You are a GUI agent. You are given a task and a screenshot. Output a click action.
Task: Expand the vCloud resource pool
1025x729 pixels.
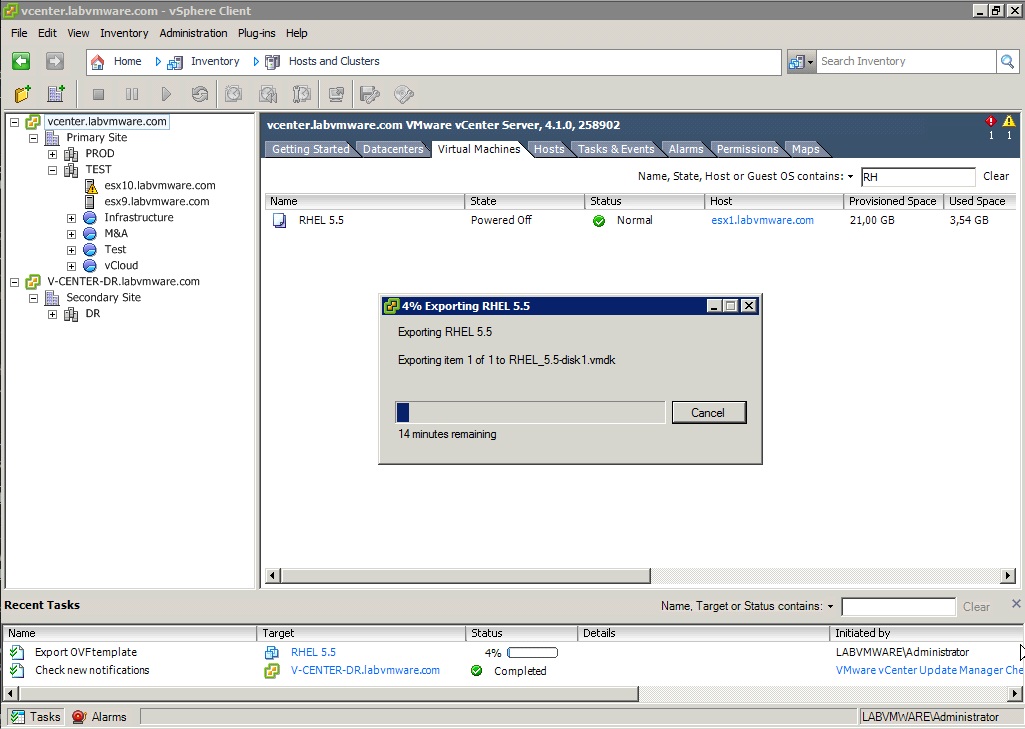coord(71,266)
